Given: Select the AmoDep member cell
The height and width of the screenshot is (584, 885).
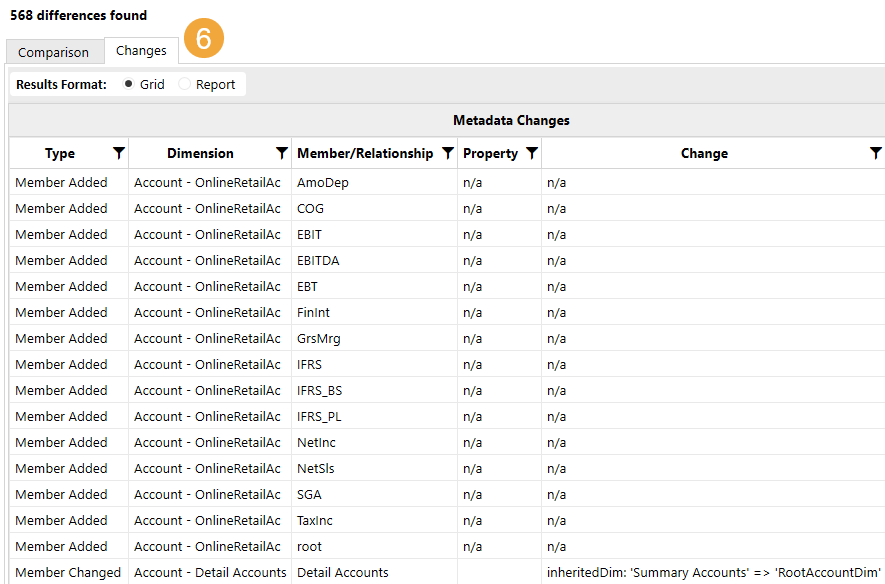Looking at the screenshot, I should tap(322, 183).
